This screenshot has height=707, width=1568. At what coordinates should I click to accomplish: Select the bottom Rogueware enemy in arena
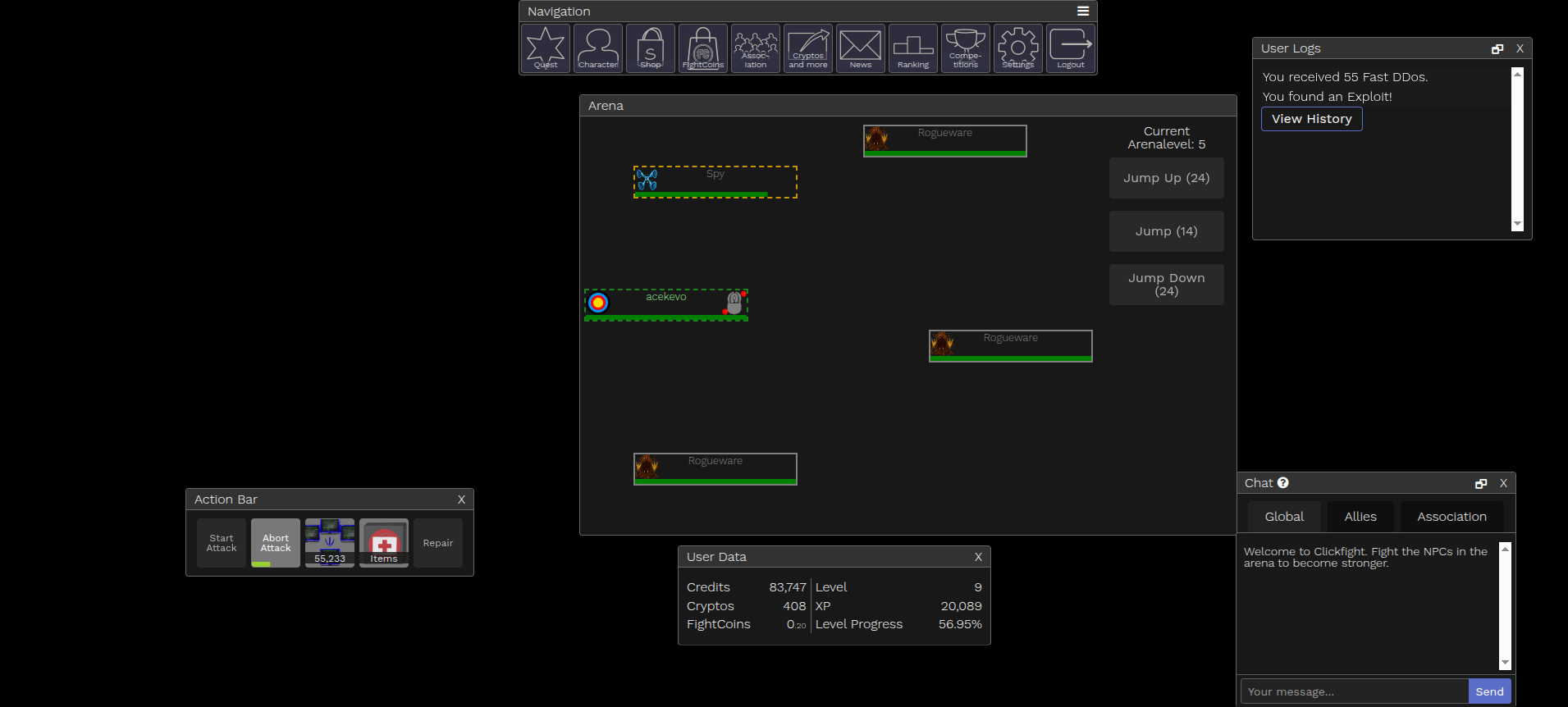tap(715, 469)
